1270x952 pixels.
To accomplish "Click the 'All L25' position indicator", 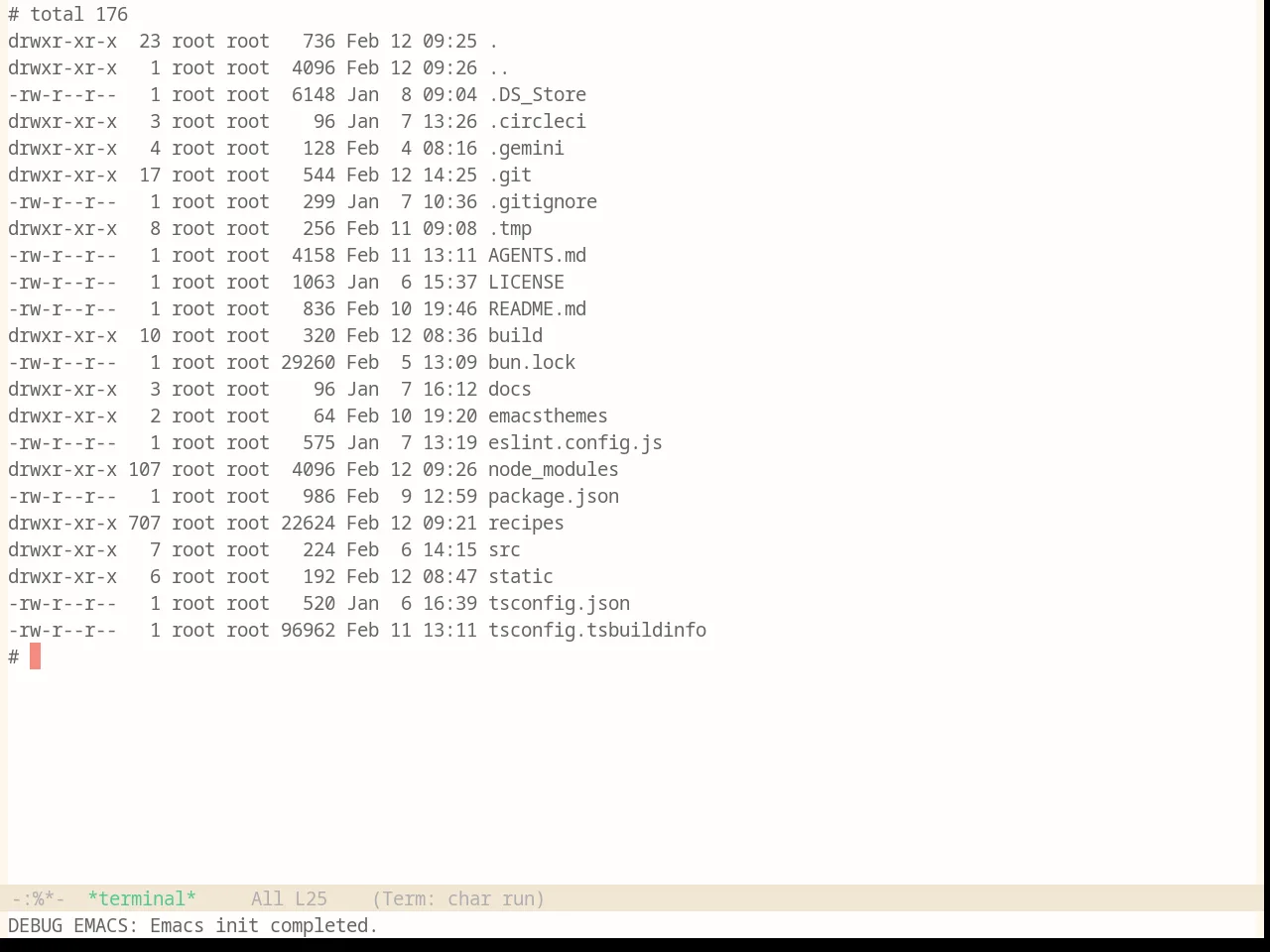I will (x=289, y=898).
